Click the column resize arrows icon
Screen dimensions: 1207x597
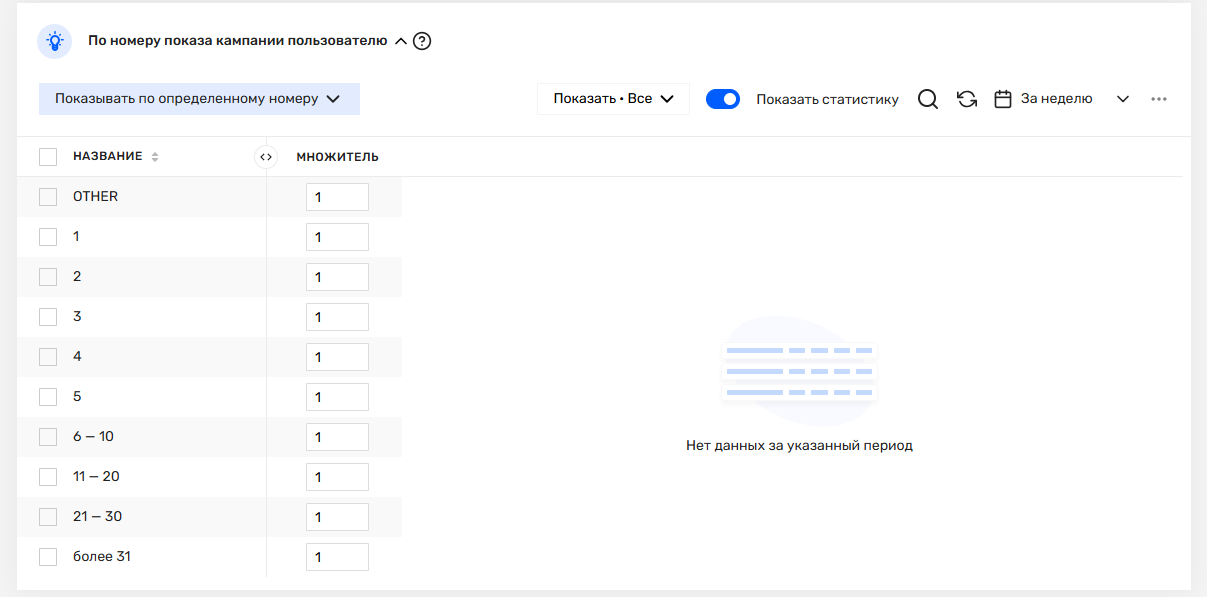click(266, 157)
